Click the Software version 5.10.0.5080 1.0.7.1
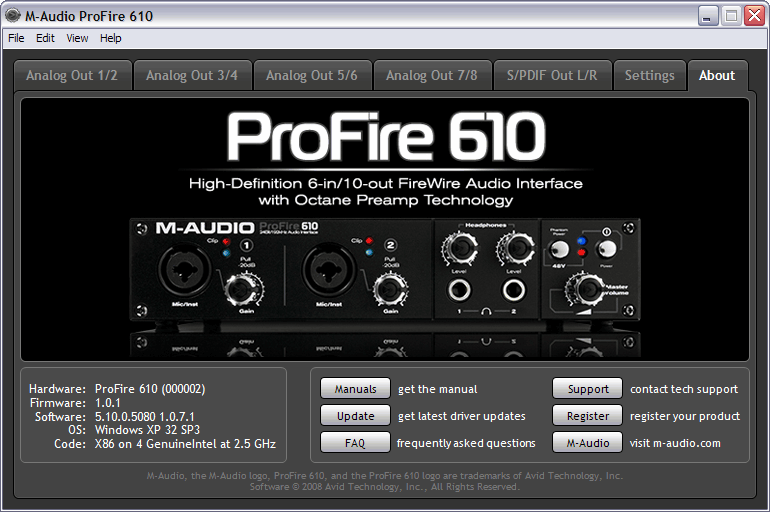The height and width of the screenshot is (512, 770). (145, 417)
